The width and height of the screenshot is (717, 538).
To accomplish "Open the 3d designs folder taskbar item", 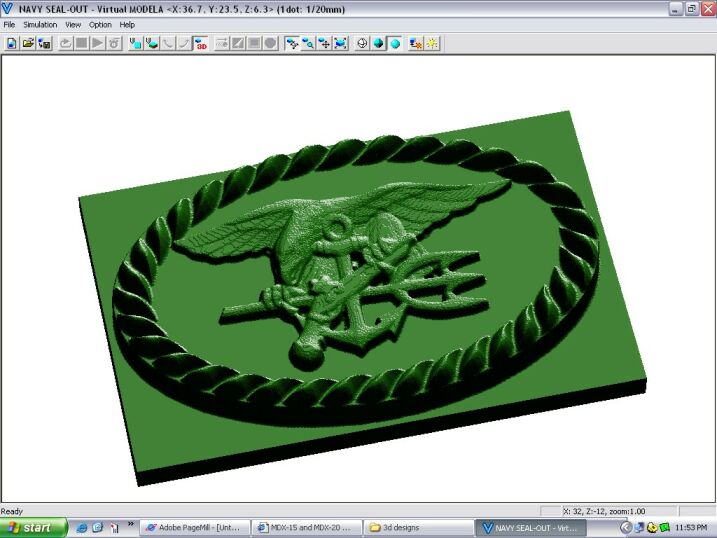I will coord(412,527).
